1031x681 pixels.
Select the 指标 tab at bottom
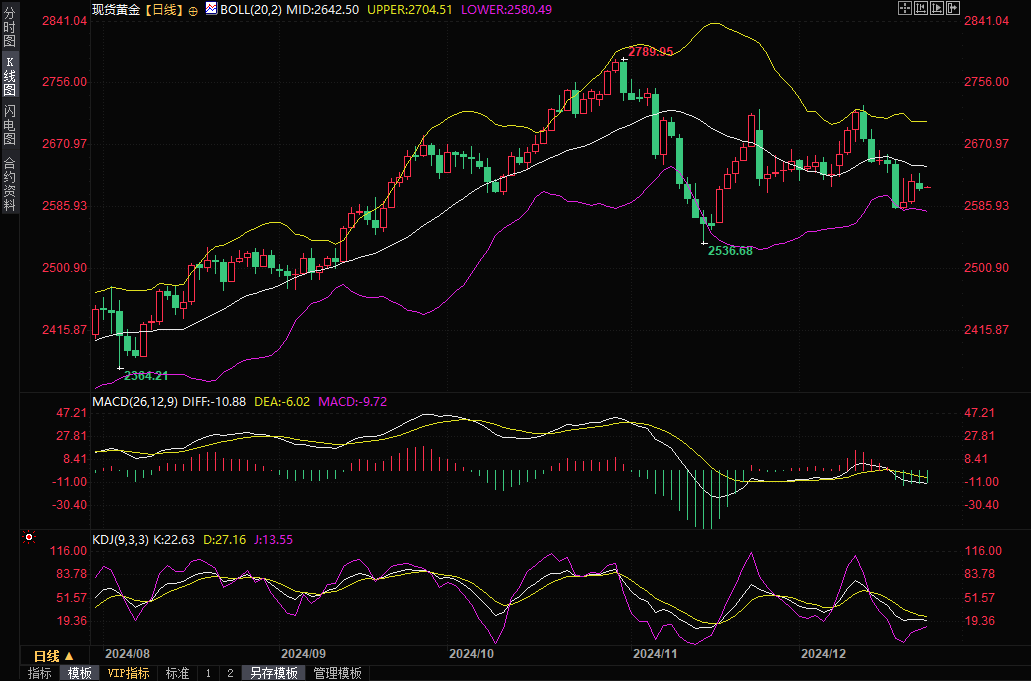40,673
